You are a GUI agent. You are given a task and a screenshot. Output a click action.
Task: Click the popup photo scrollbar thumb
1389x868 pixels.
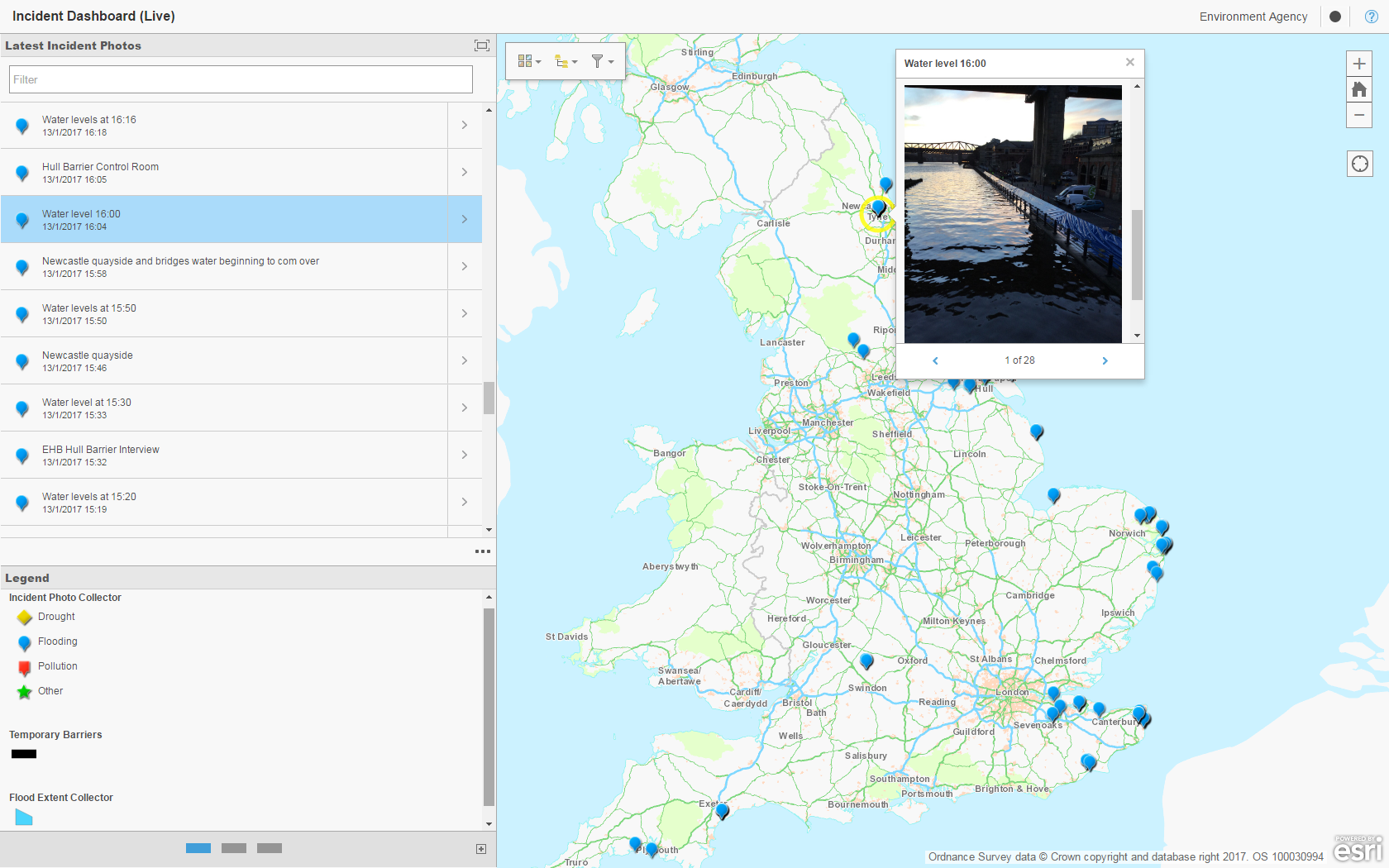1138,255
